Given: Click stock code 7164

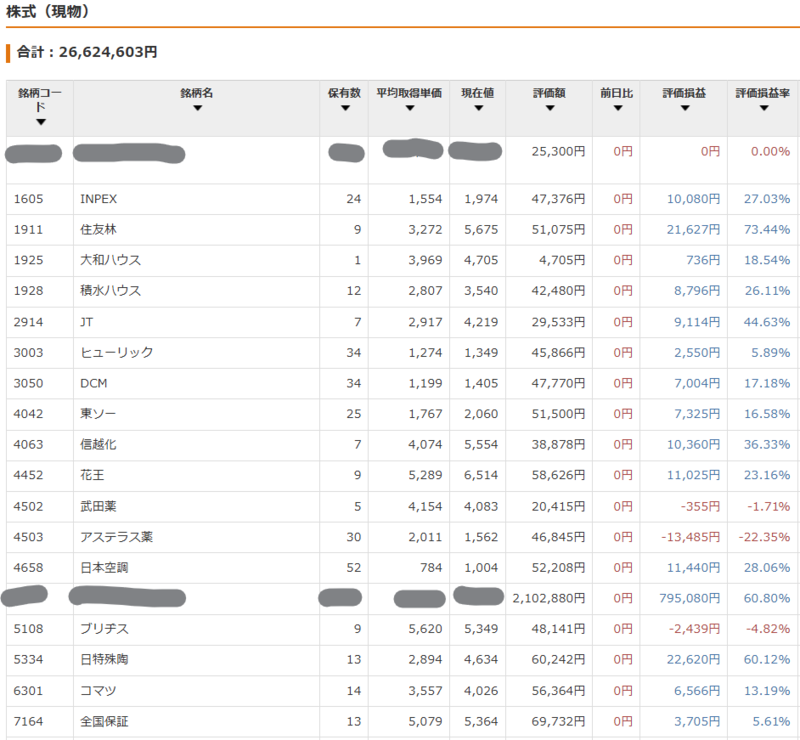Looking at the screenshot, I should (x=29, y=722).
